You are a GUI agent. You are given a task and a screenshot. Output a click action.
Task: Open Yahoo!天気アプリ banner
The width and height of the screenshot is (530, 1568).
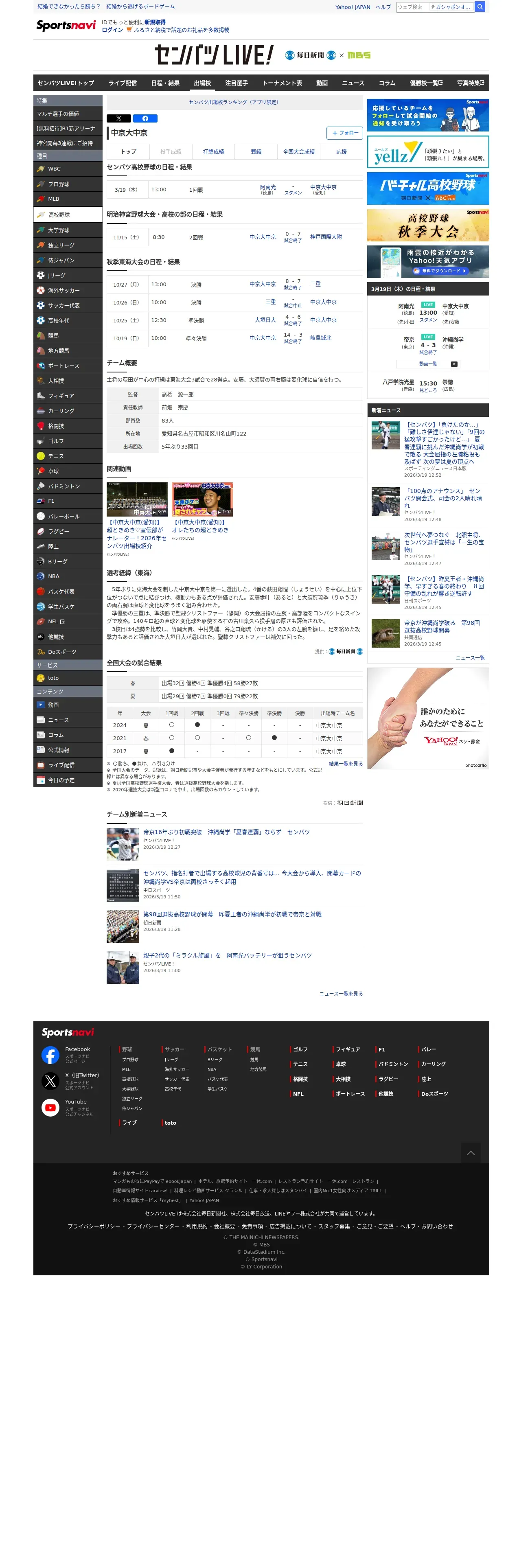click(428, 262)
